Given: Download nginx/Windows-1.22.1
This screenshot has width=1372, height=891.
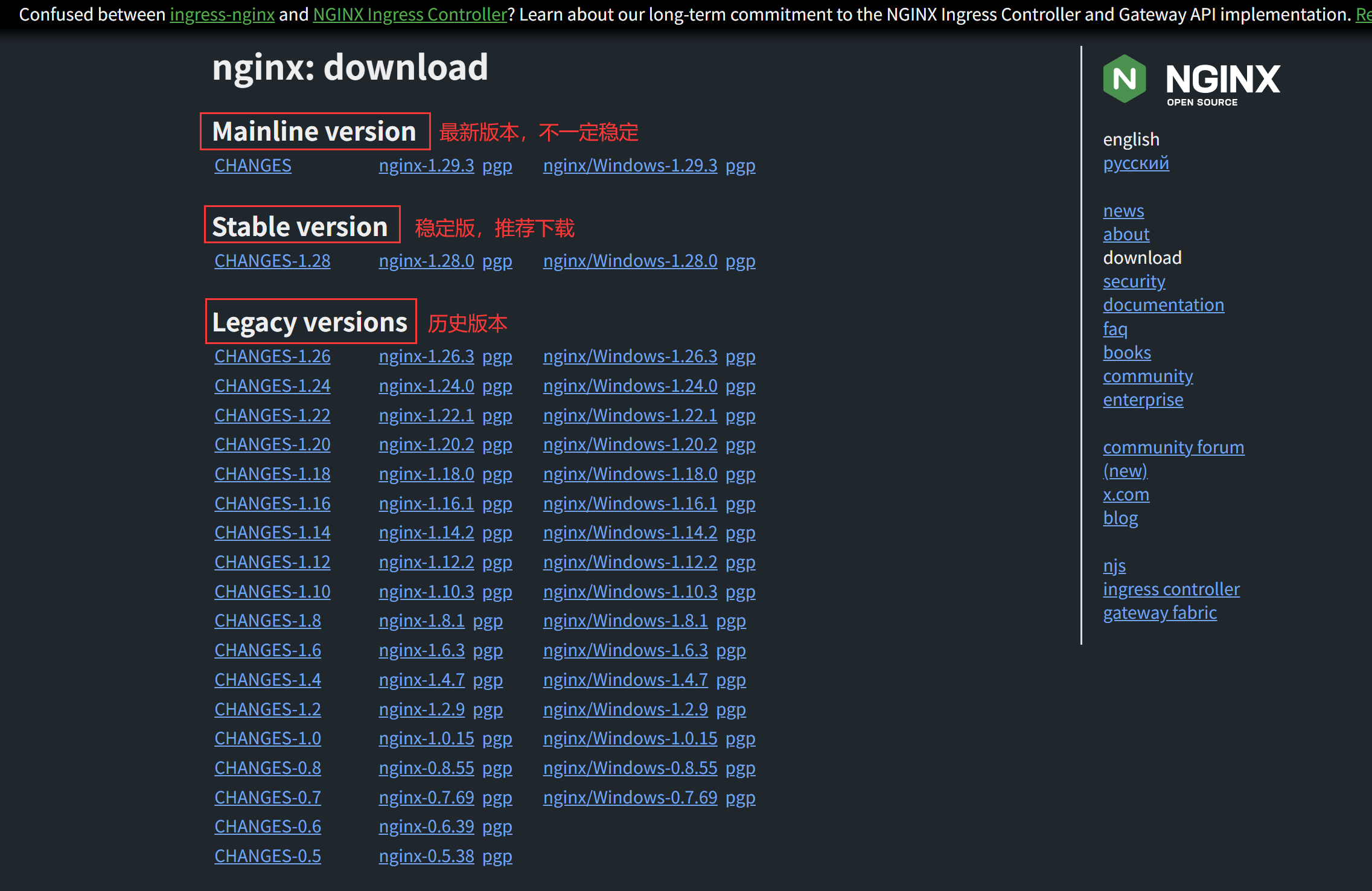Looking at the screenshot, I should (630, 415).
